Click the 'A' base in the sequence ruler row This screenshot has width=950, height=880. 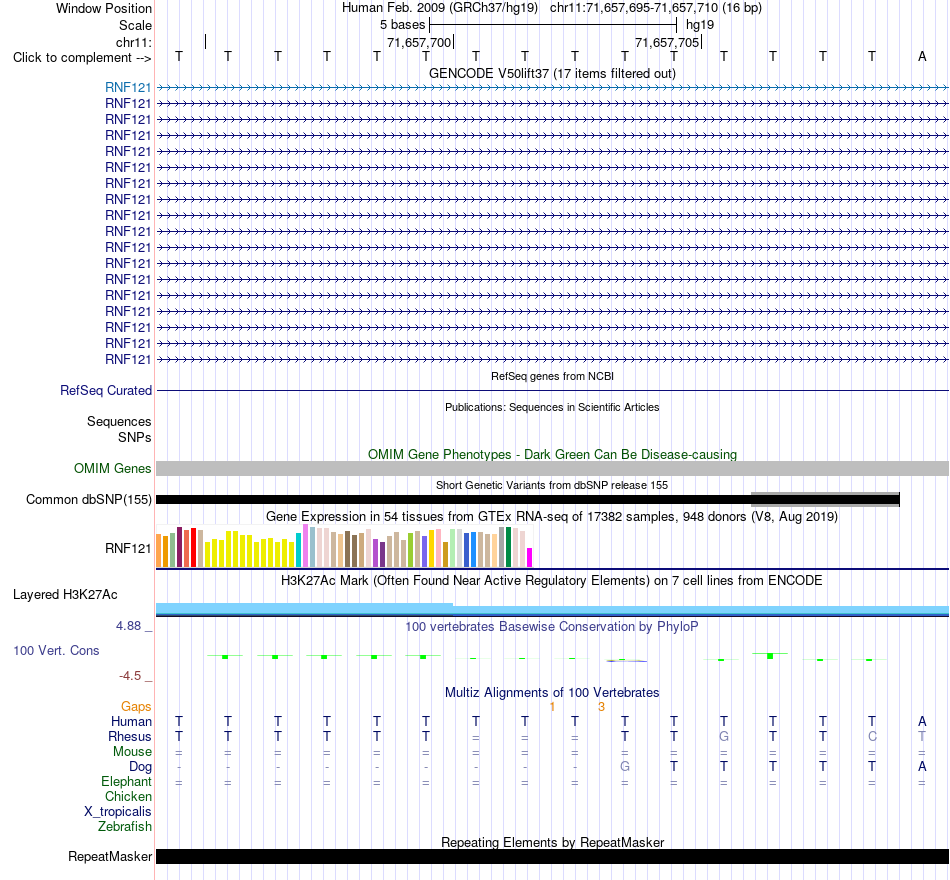click(922, 56)
